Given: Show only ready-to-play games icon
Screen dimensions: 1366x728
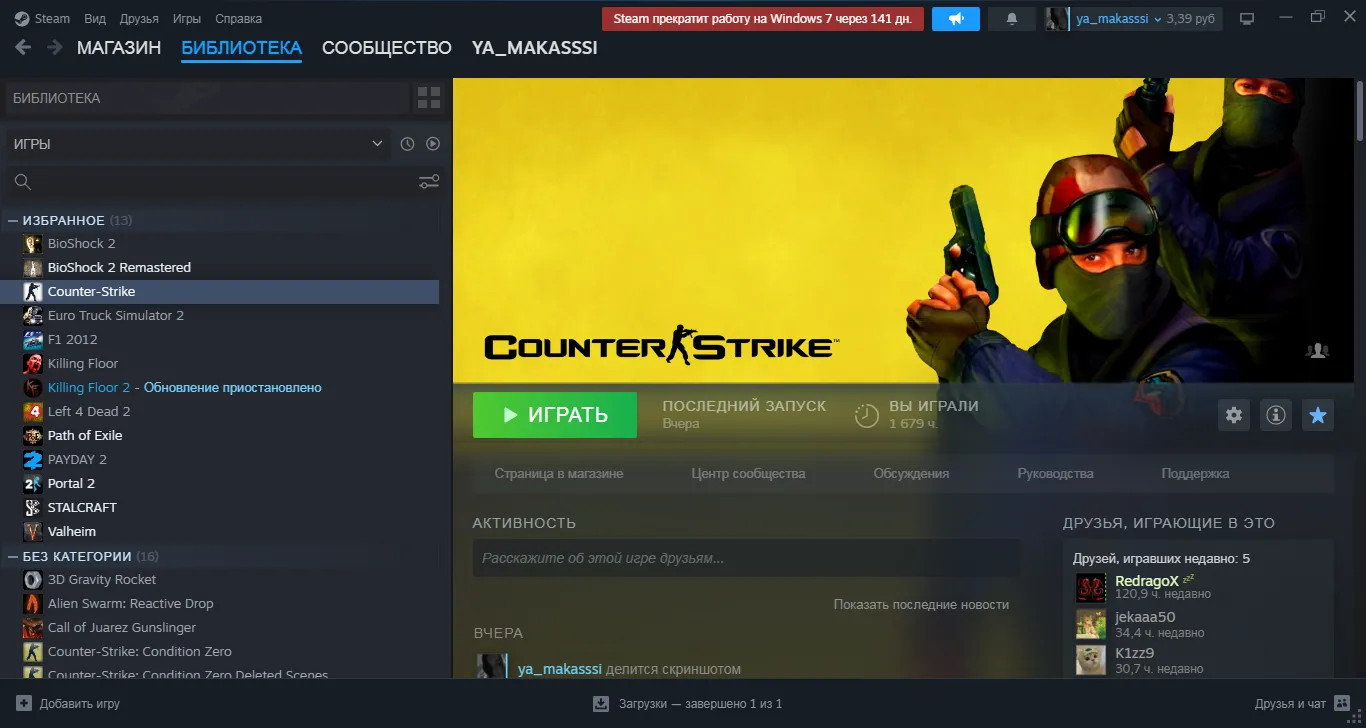Looking at the screenshot, I should (433, 144).
